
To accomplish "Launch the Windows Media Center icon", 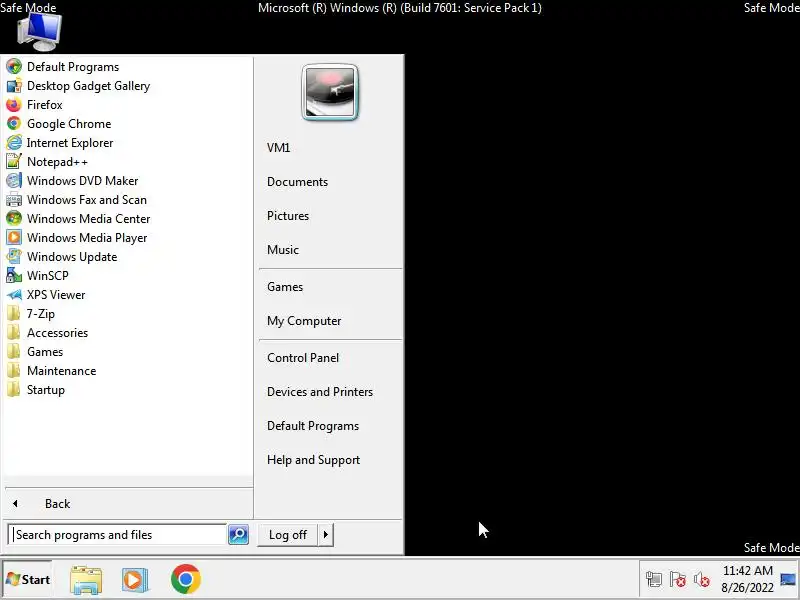I will [14, 218].
